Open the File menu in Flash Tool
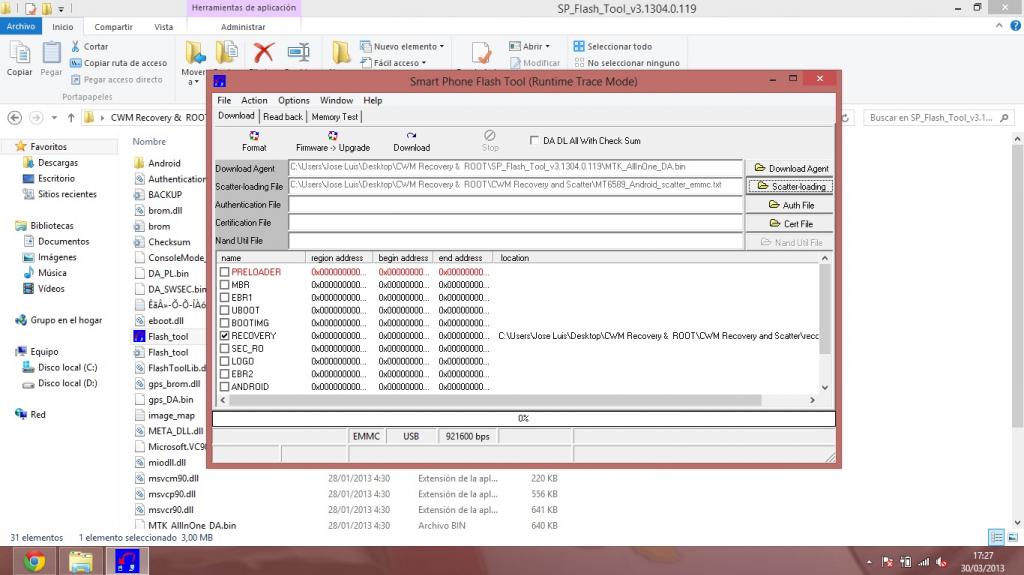 coord(224,101)
